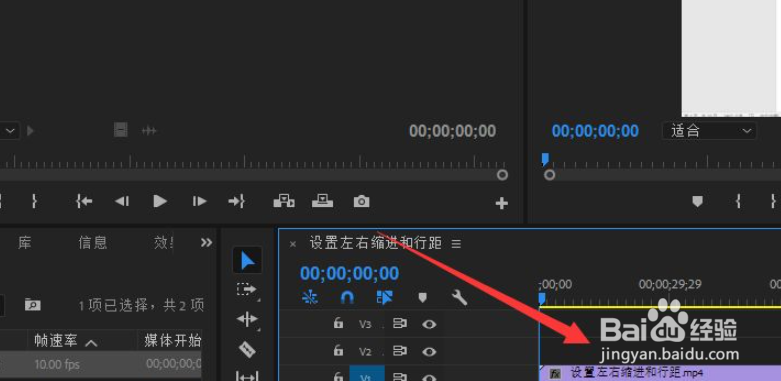Toggle V2 sync lock
Screen dimensions: 781x381
click(x=399, y=352)
